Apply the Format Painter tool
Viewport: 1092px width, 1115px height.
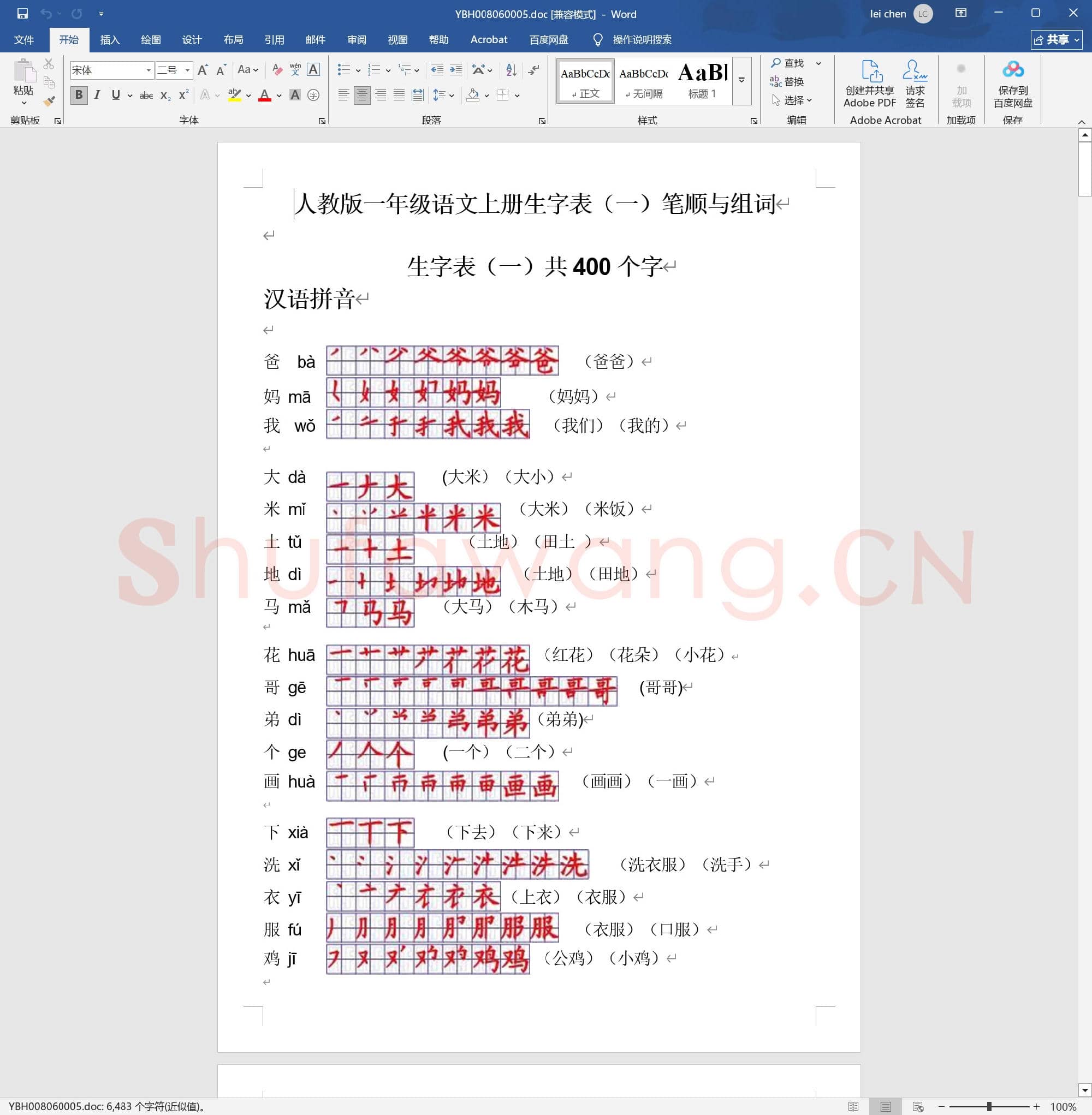click(x=49, y=101)
